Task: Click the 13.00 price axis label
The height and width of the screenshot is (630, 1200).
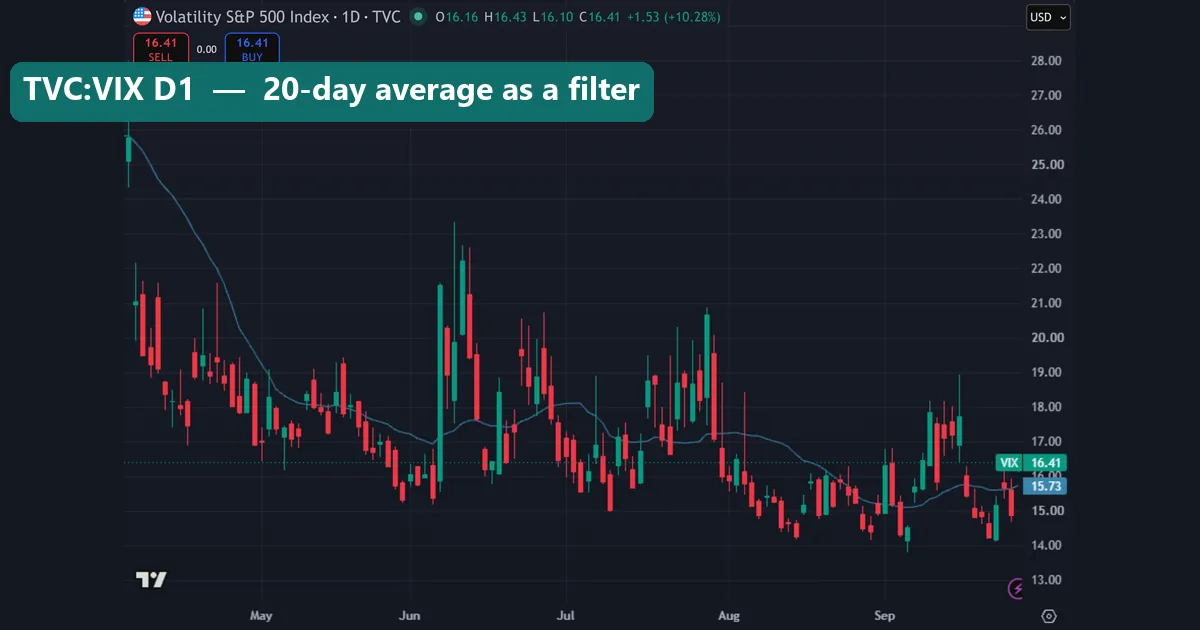Action: (x=1045, y=579)
